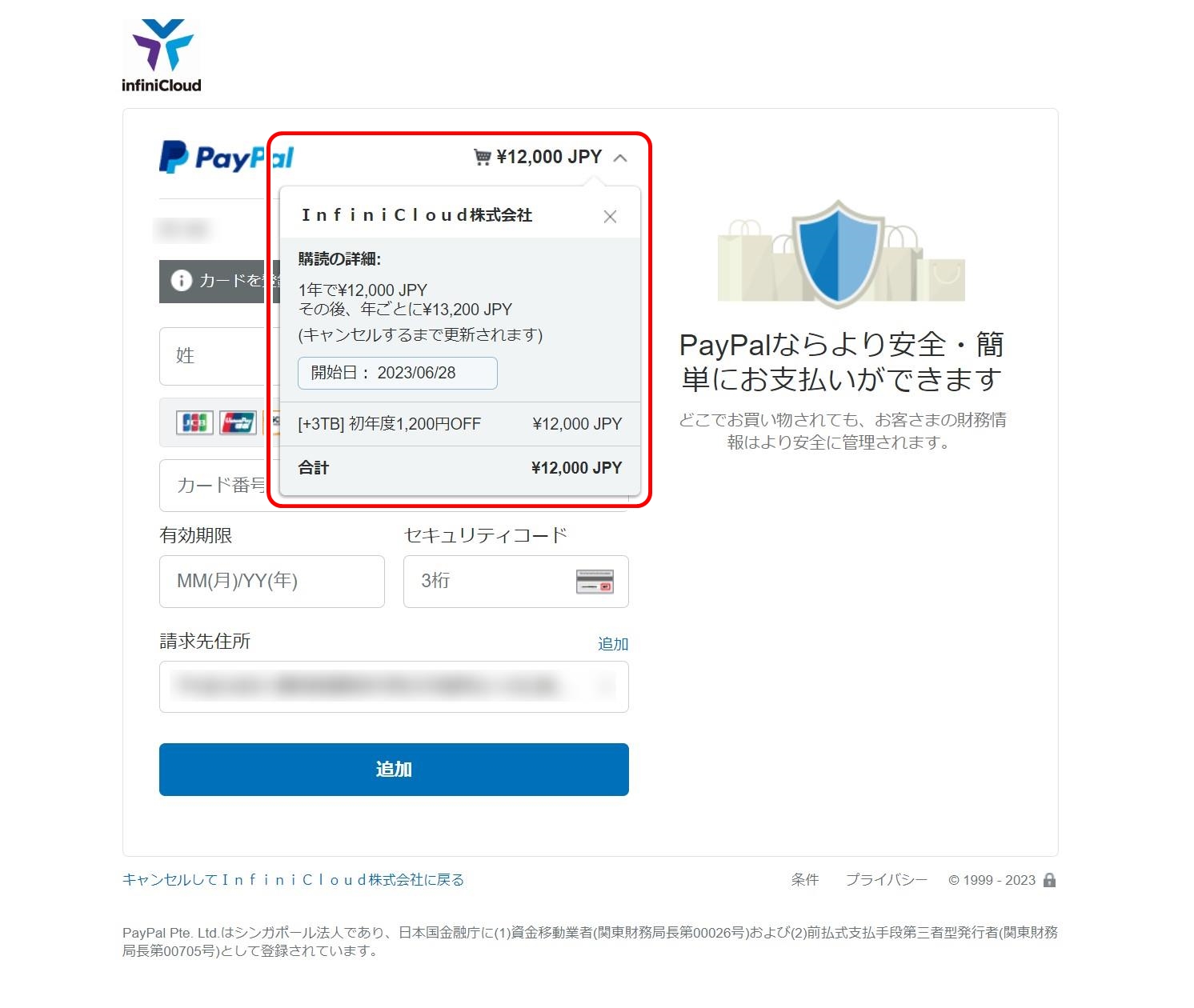The height and width of the screenshot is (1008, 1194).
Task: Open the プライバシー privacy link
Action: (886, 880)
